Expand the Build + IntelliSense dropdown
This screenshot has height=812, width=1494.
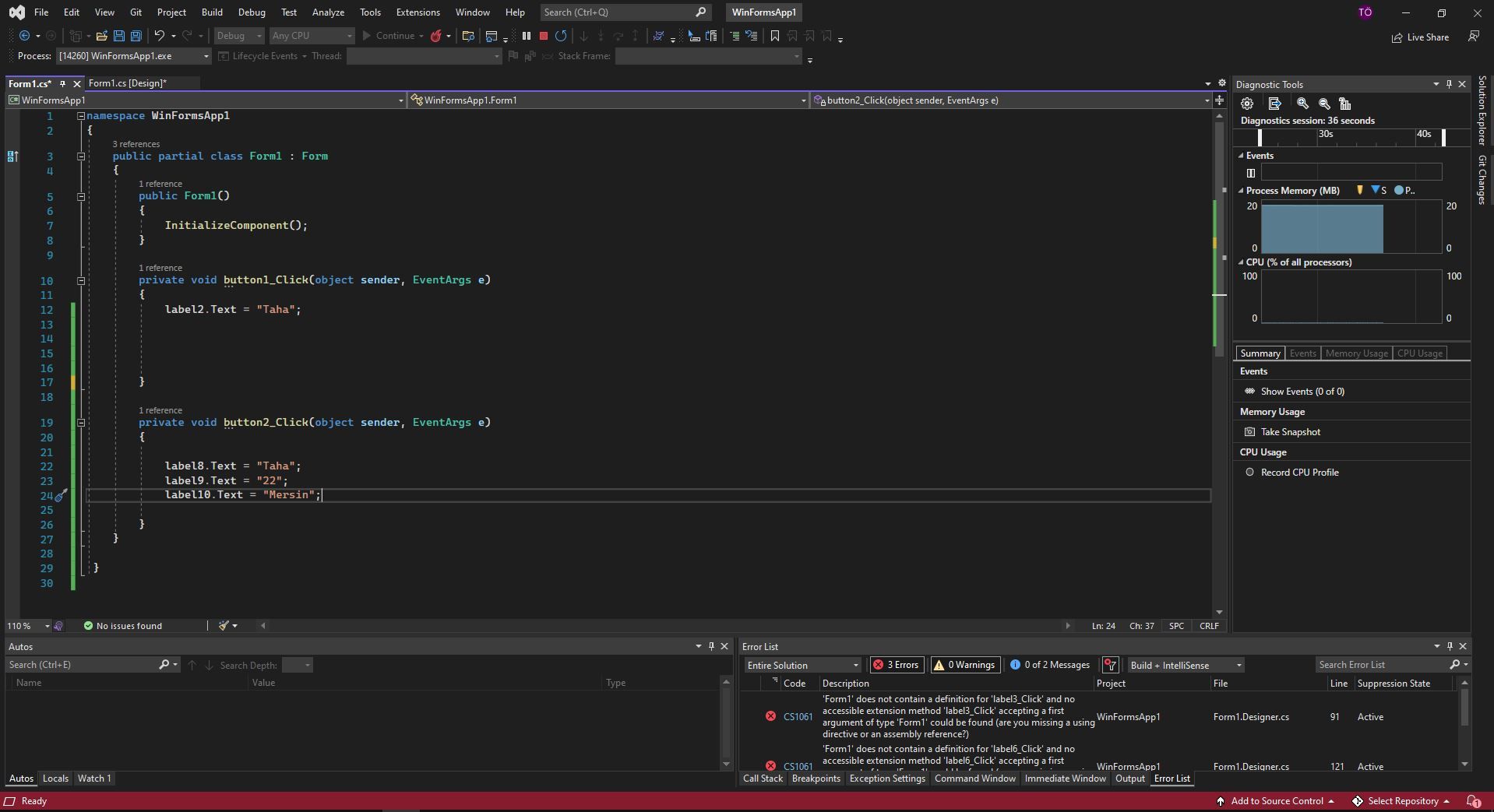(x=1185, y=665)
